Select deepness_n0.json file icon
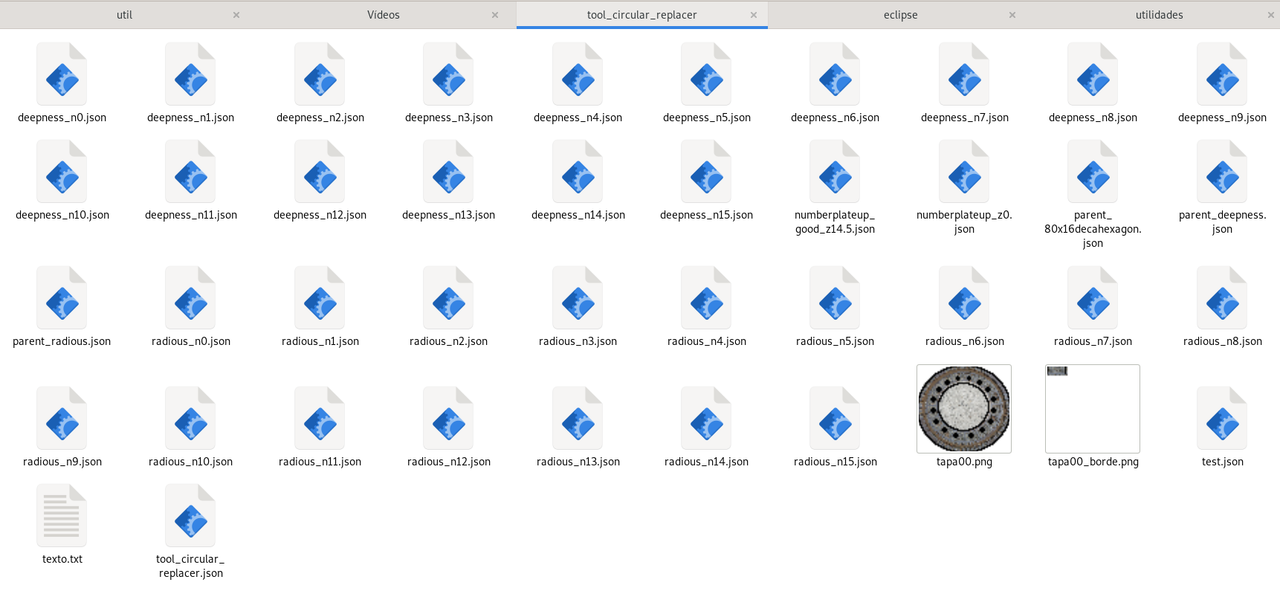Viewport: 1280px width, 600px height. [62, 74]
